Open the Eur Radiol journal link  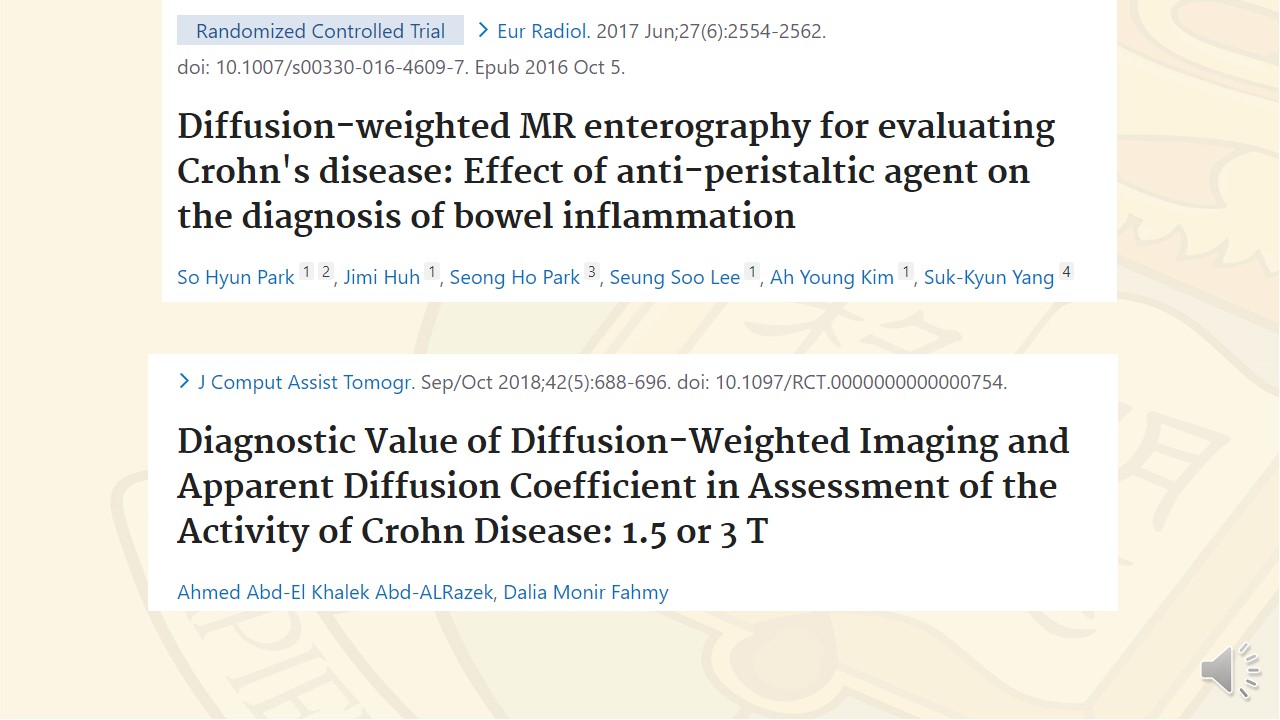[542, 31]
